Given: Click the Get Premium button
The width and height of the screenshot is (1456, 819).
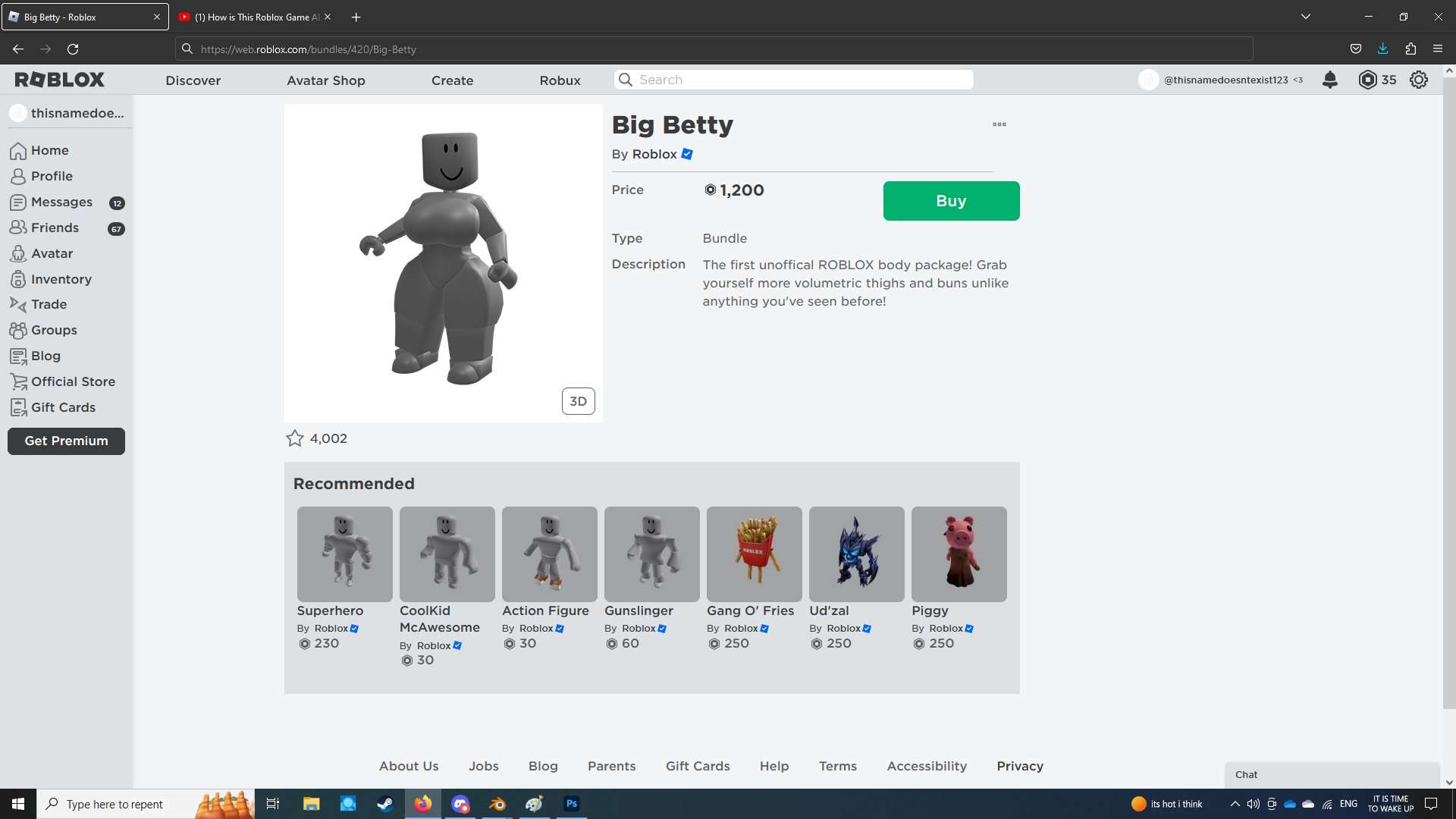Looking at the screenshot, I should pos(66,441).
